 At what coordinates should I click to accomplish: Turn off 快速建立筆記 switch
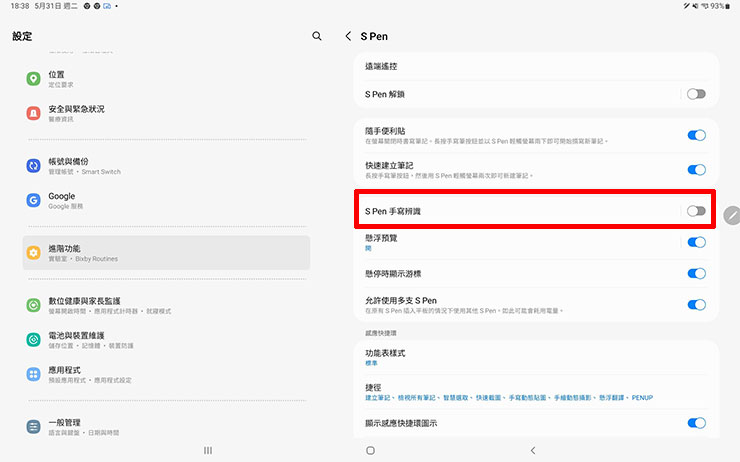[x=696, y=169]
